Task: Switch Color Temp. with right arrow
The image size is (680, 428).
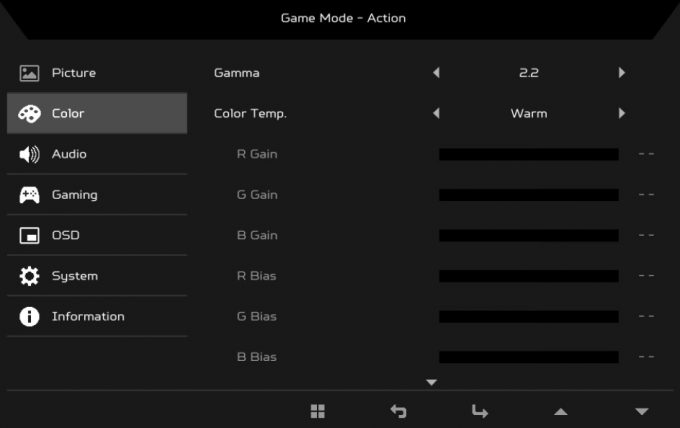Action: [x=622, y=114]
